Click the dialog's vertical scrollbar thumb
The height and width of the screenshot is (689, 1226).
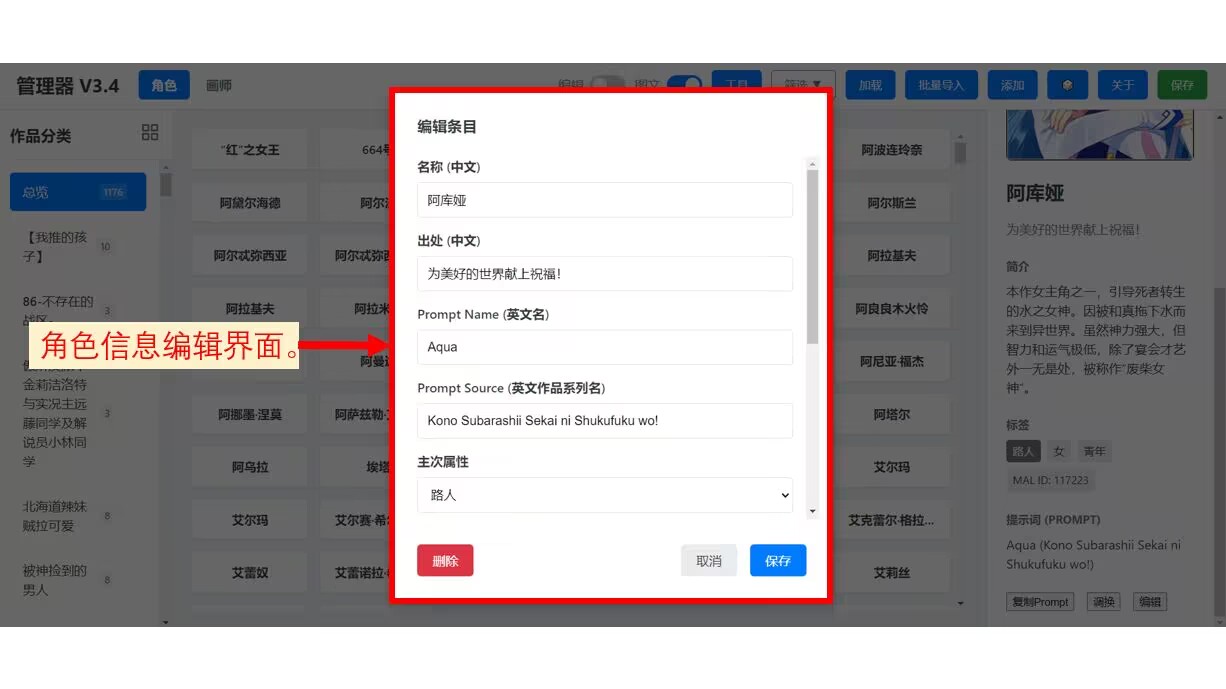812,257
